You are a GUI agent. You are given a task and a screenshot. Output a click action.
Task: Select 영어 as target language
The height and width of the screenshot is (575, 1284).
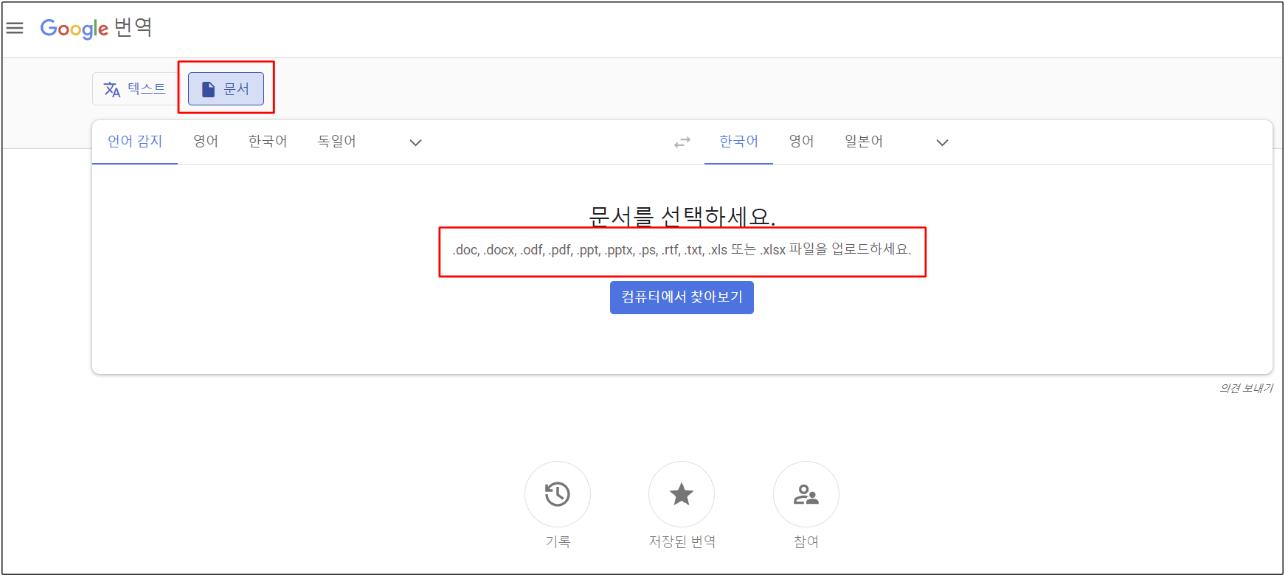pos(801,142)
